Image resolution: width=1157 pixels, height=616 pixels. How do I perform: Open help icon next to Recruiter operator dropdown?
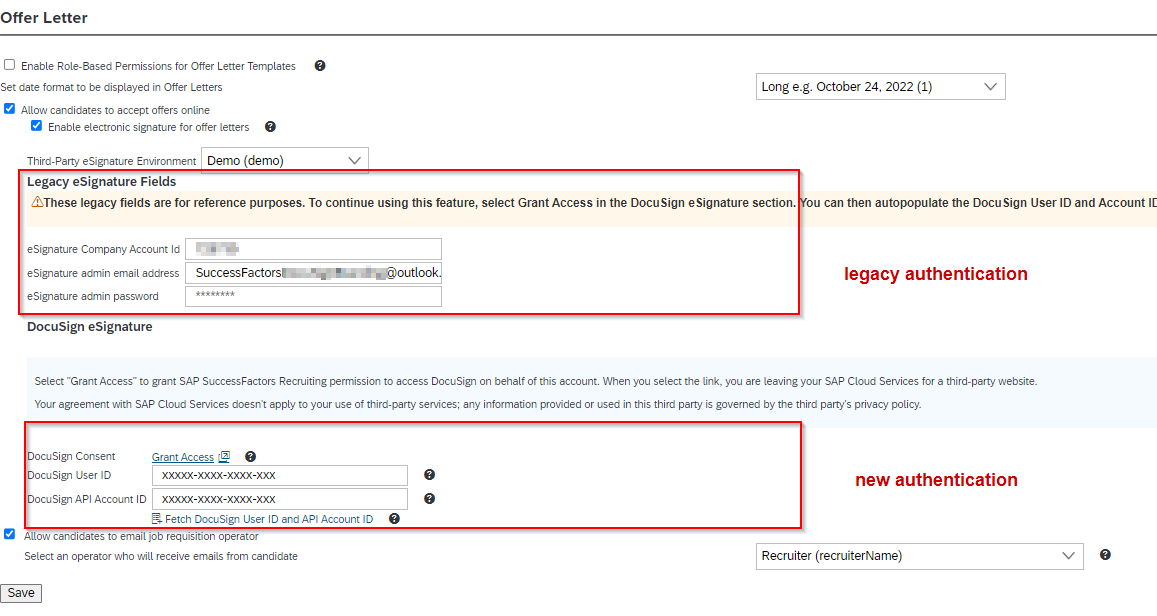1105,555
